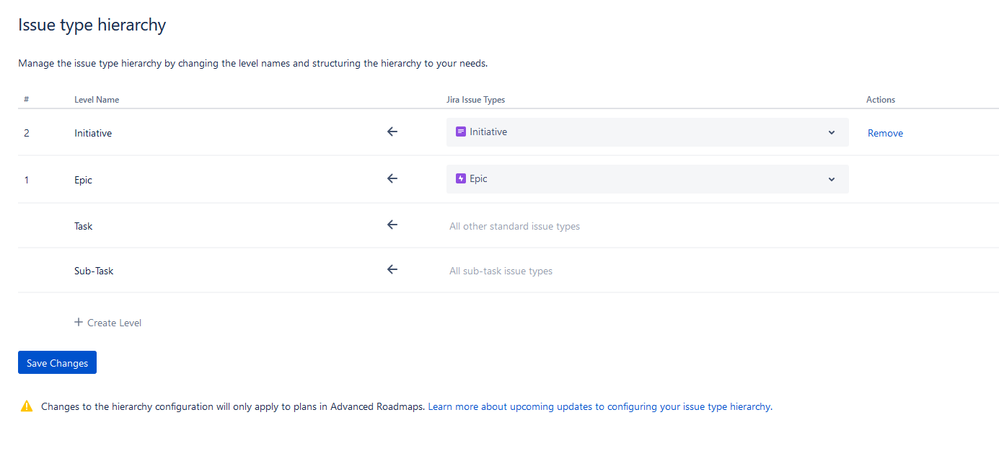The width and height of the screenshot is (999, 465).
Task: Click the 'Manage the issue type hierarchy' description
Action: coord(253,64)
